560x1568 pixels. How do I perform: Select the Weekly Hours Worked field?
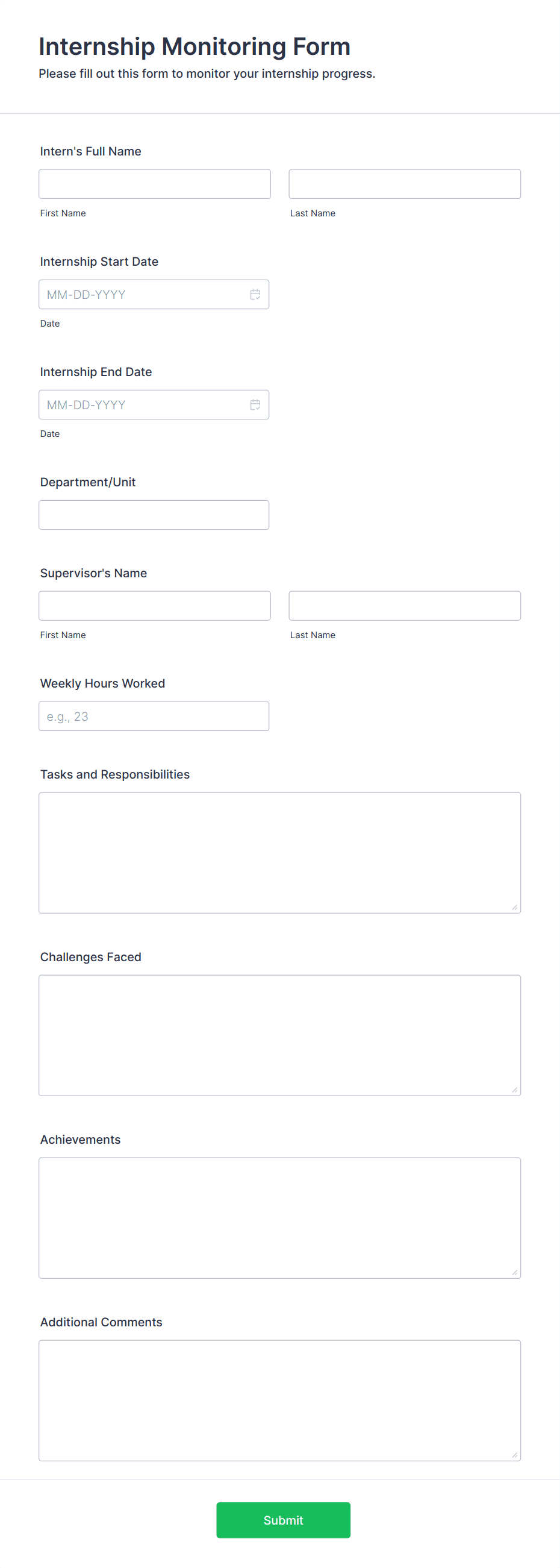tap(154, 716)
